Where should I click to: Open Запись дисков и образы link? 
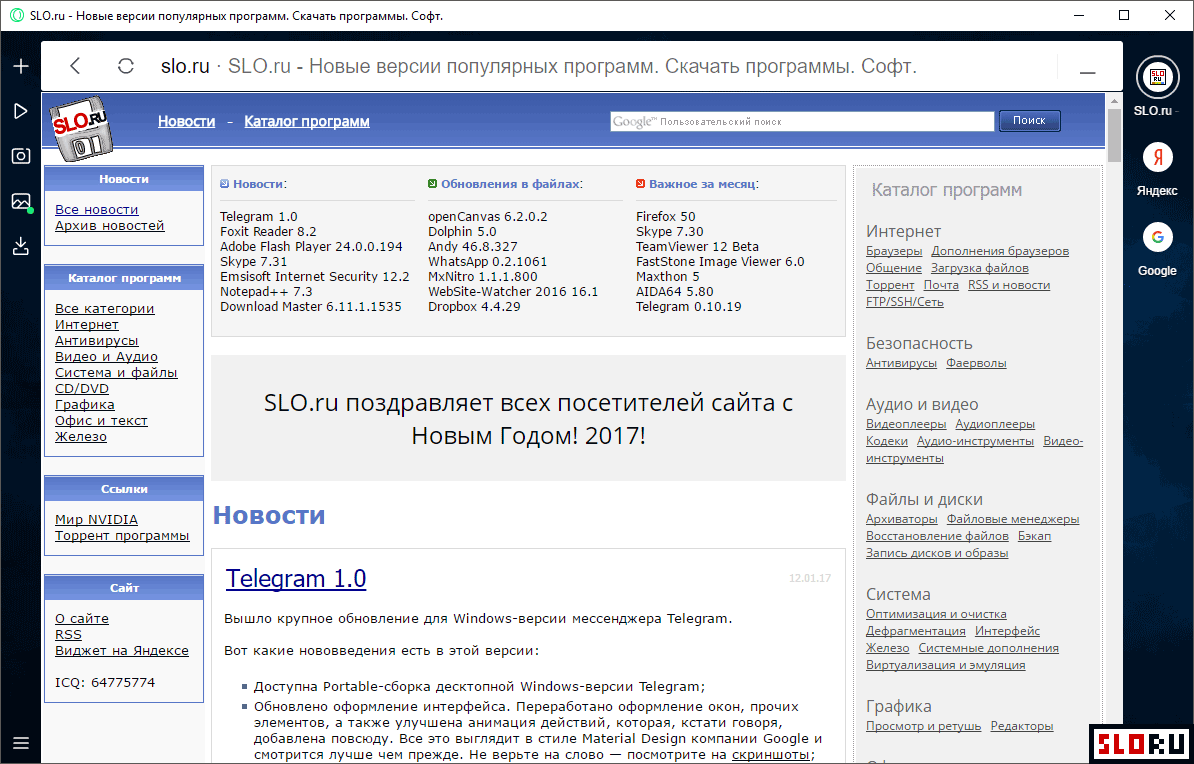pyautogui.click(x=937, y=553)
